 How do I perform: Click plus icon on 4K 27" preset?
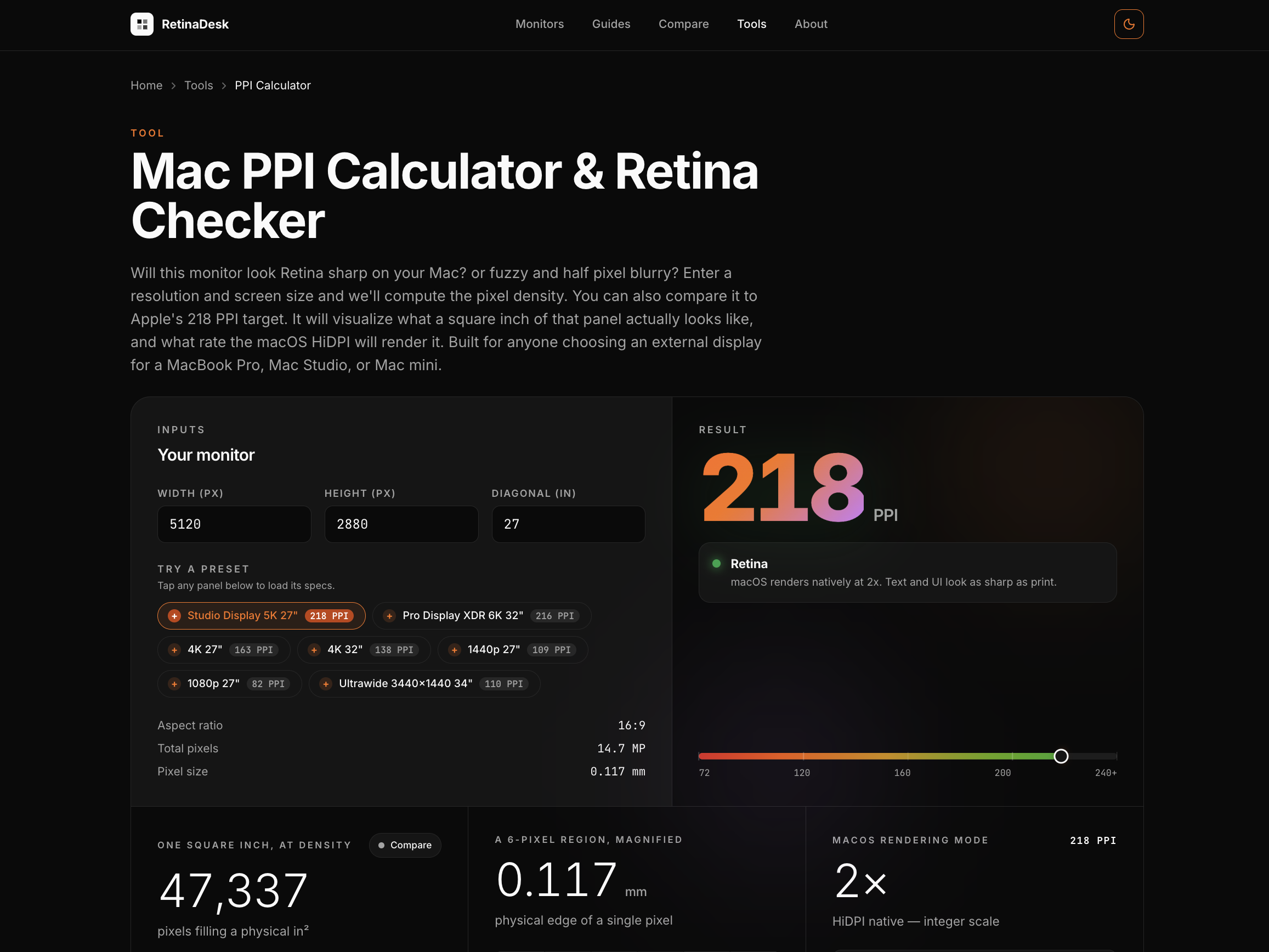click(x=174, y=650)
